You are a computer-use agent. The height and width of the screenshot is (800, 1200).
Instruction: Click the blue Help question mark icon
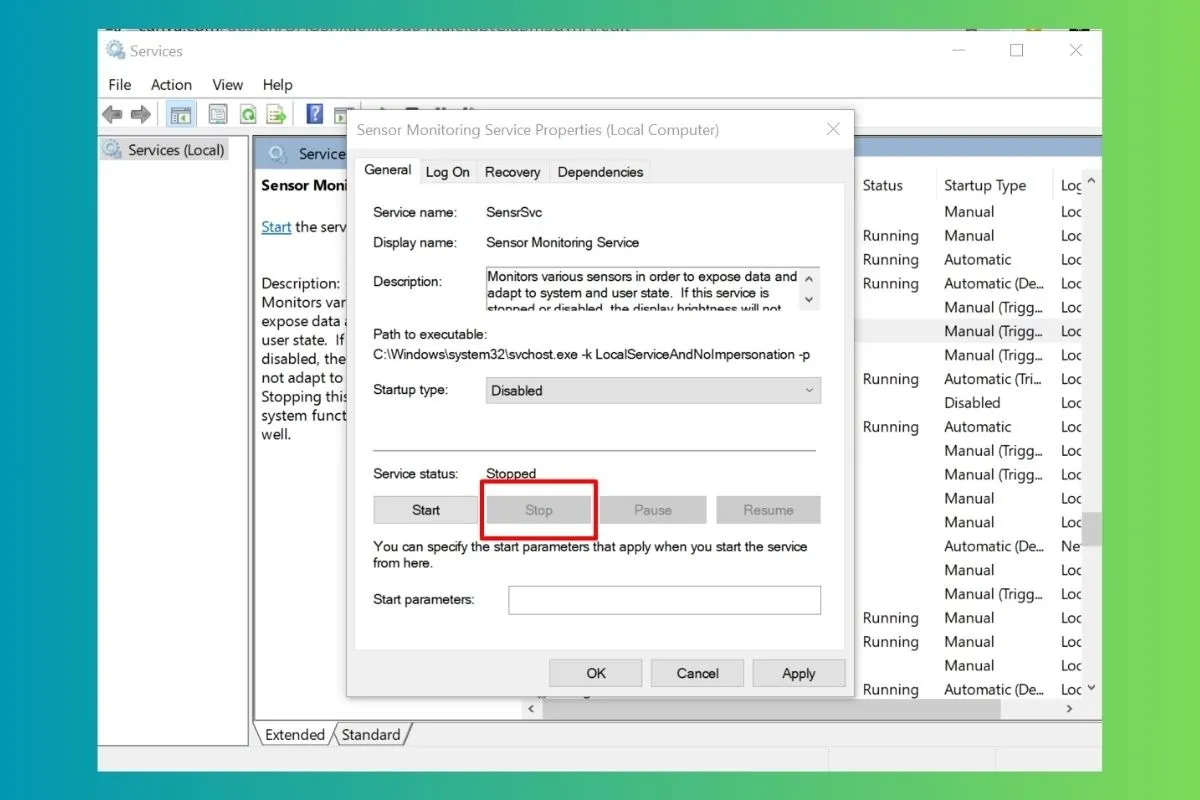coord(315,115)
